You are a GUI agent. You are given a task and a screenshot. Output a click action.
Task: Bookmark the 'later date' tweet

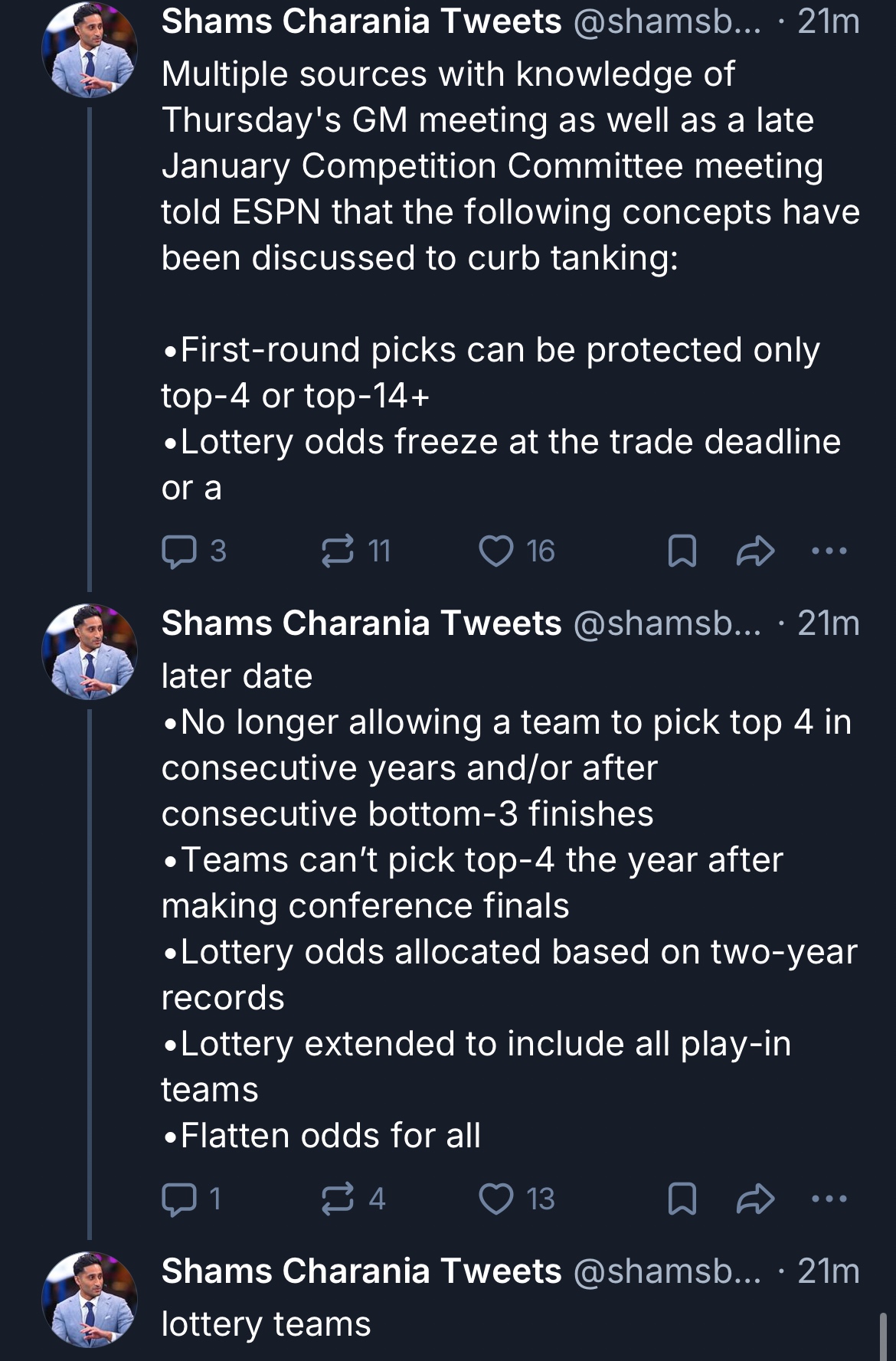coord(682,1199)
